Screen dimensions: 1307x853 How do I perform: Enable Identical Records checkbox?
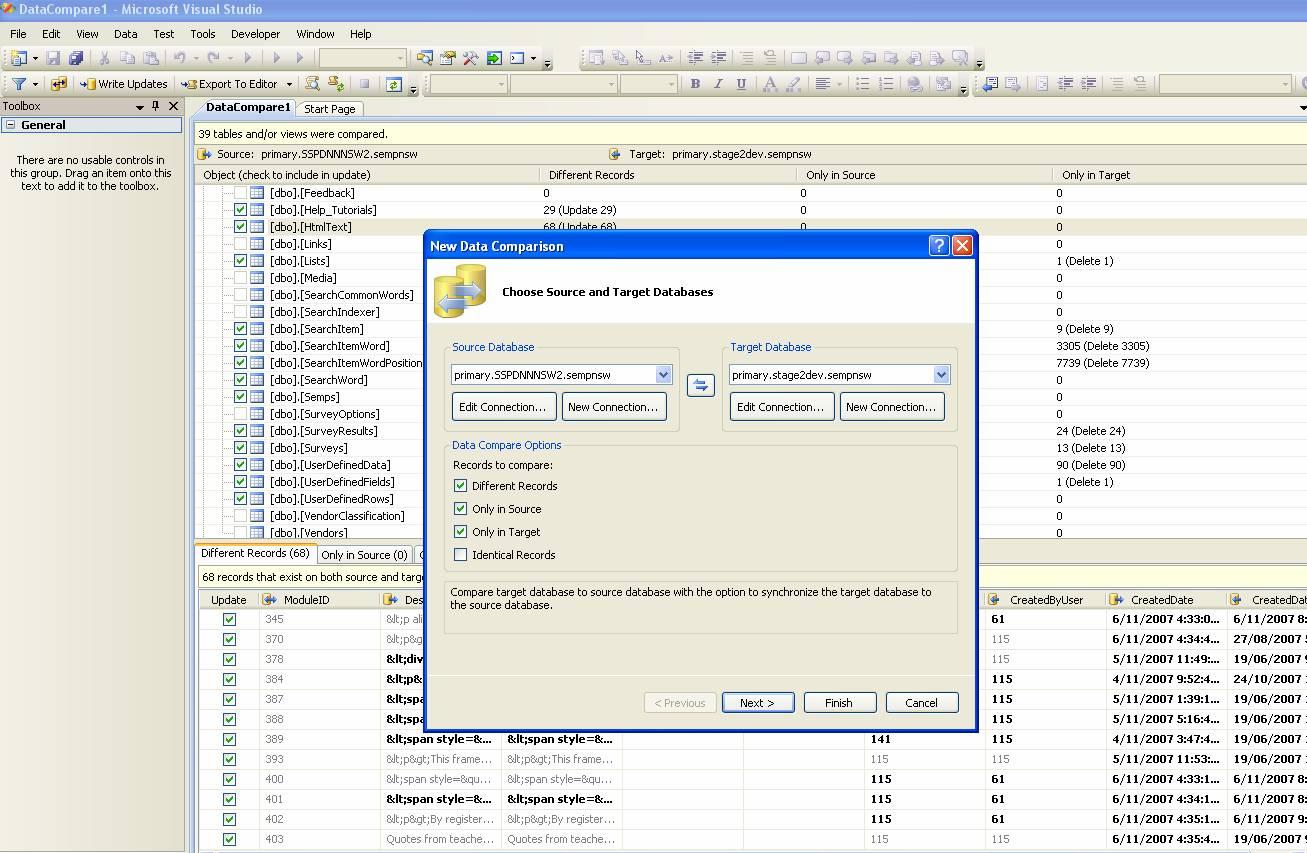(460, 555)
